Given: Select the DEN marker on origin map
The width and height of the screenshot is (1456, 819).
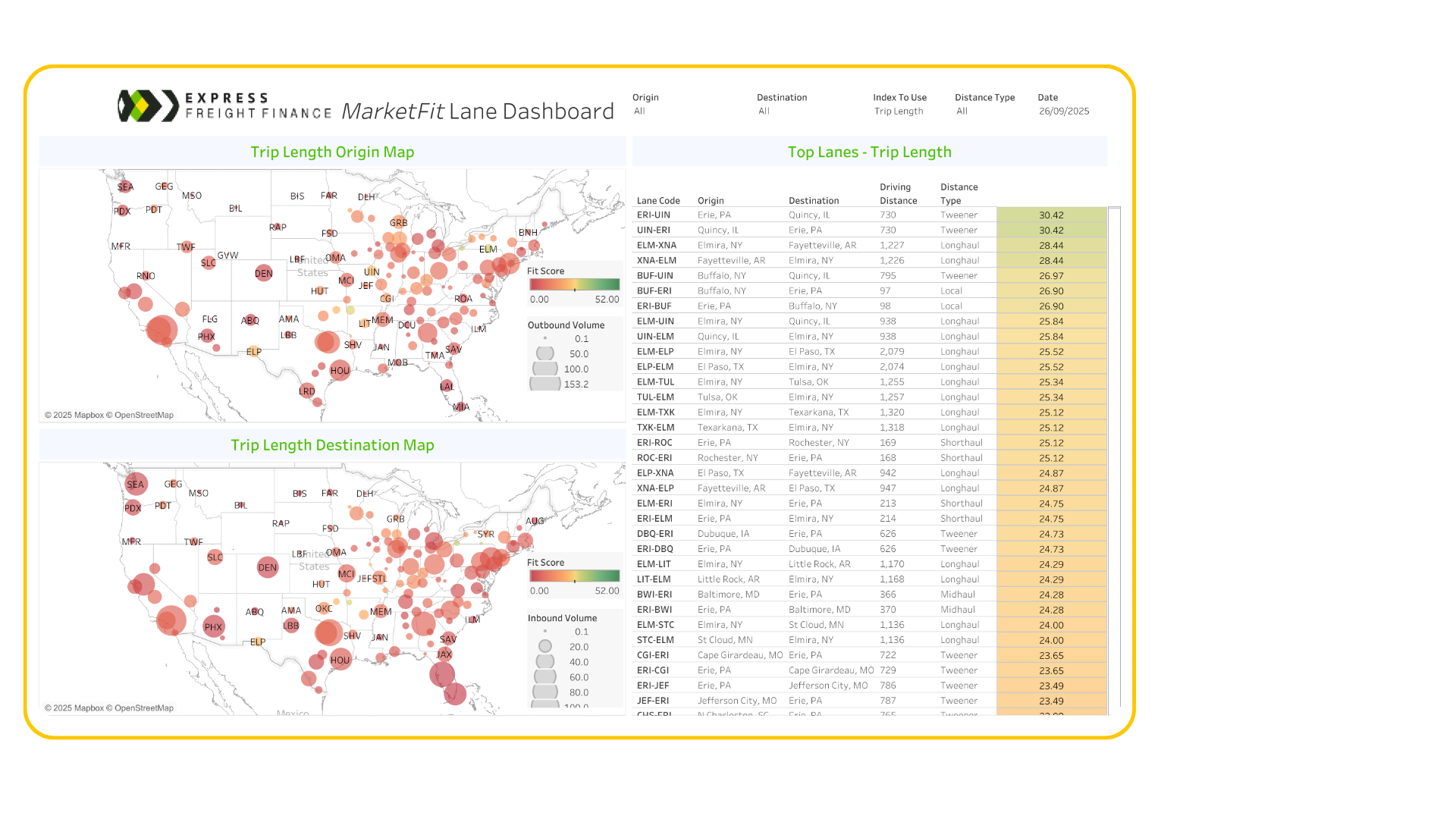Looking at the screenshot, I should pos(264,273).
